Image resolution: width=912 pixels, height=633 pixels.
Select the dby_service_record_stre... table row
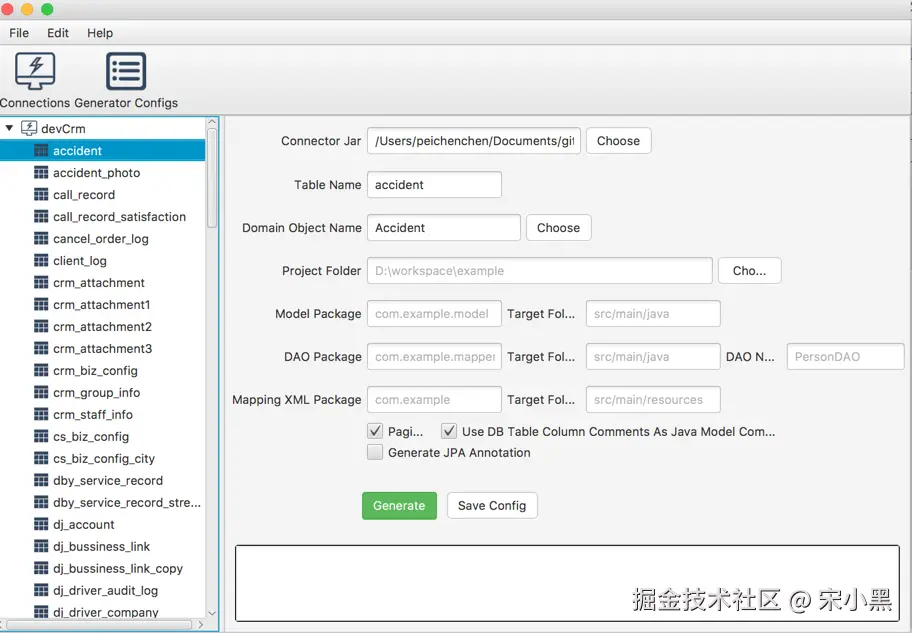102,503
